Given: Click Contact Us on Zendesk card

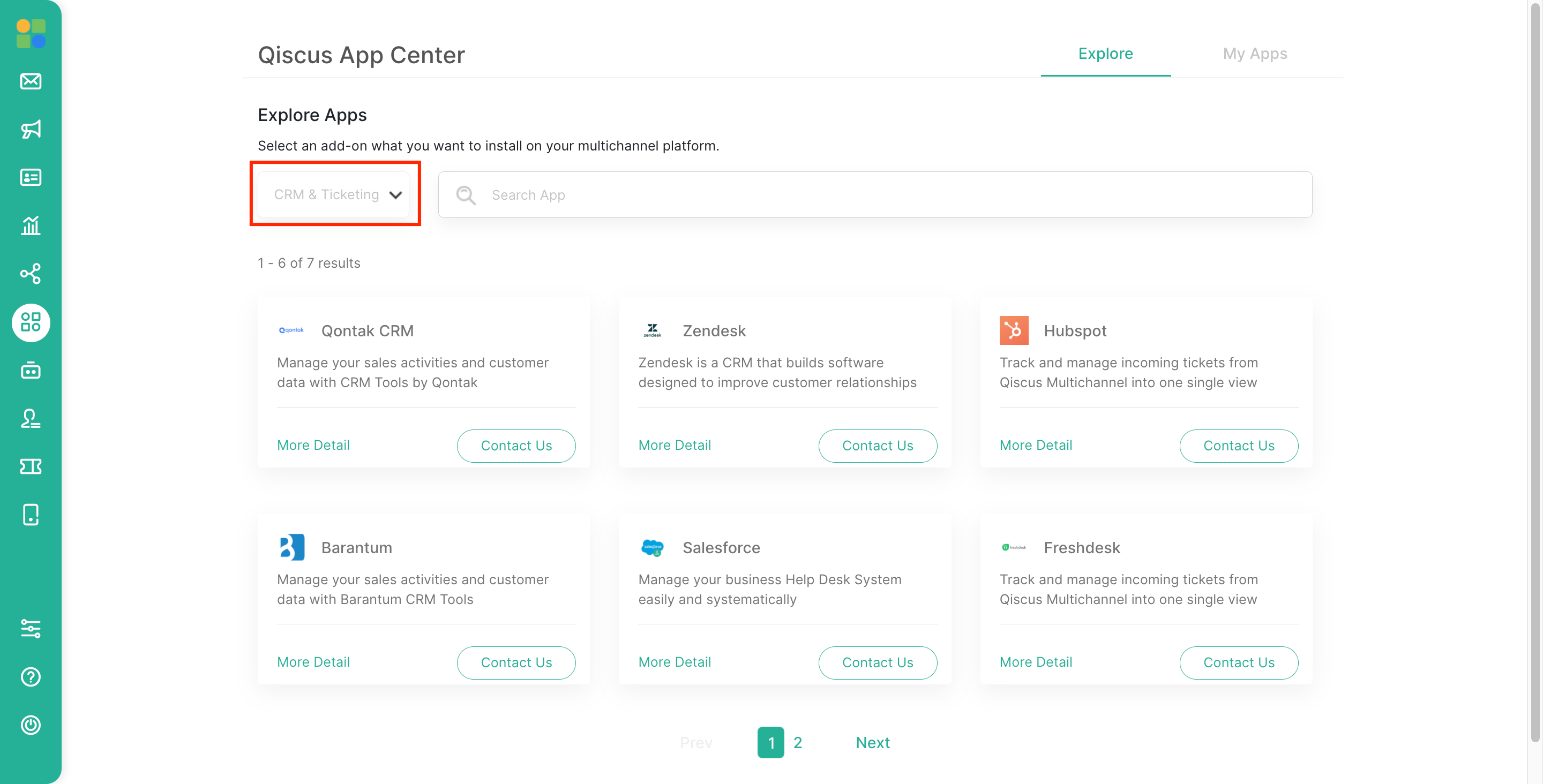Looking at the screenshot, I should [x=878, y=446].
